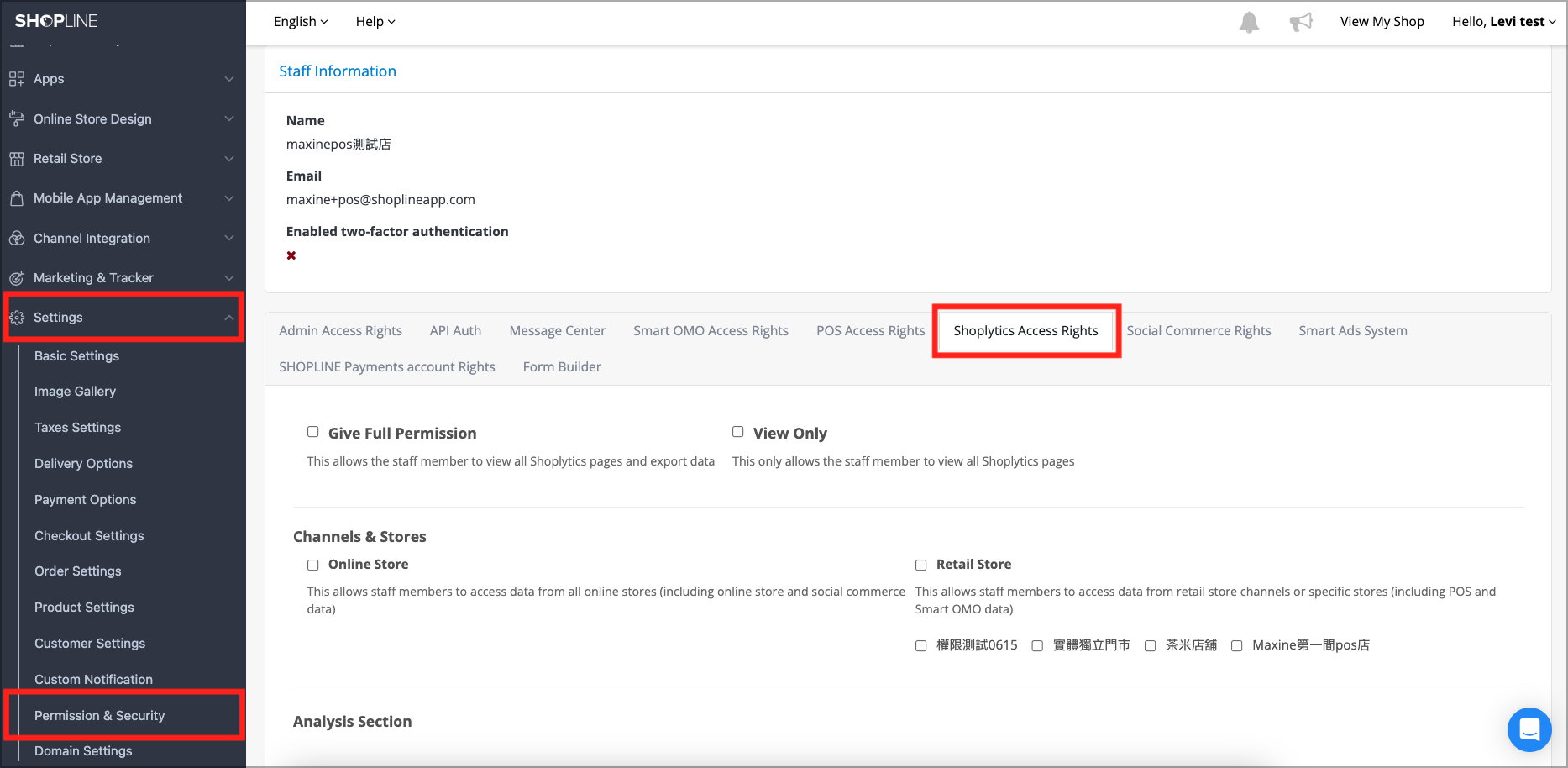Expand the Channel Integration chevron
Viewport: 1568px width, 768px height.
229,239
